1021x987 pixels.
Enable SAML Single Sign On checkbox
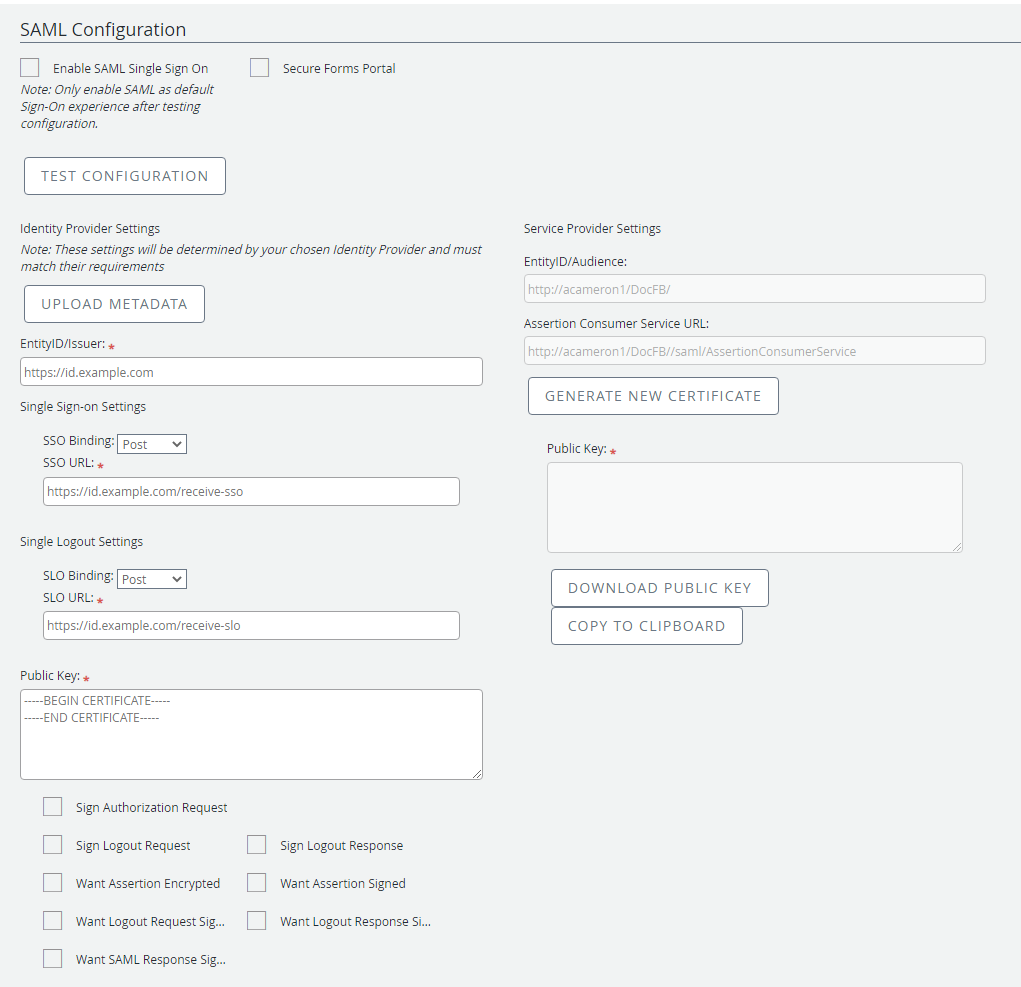tap(29, 68)
